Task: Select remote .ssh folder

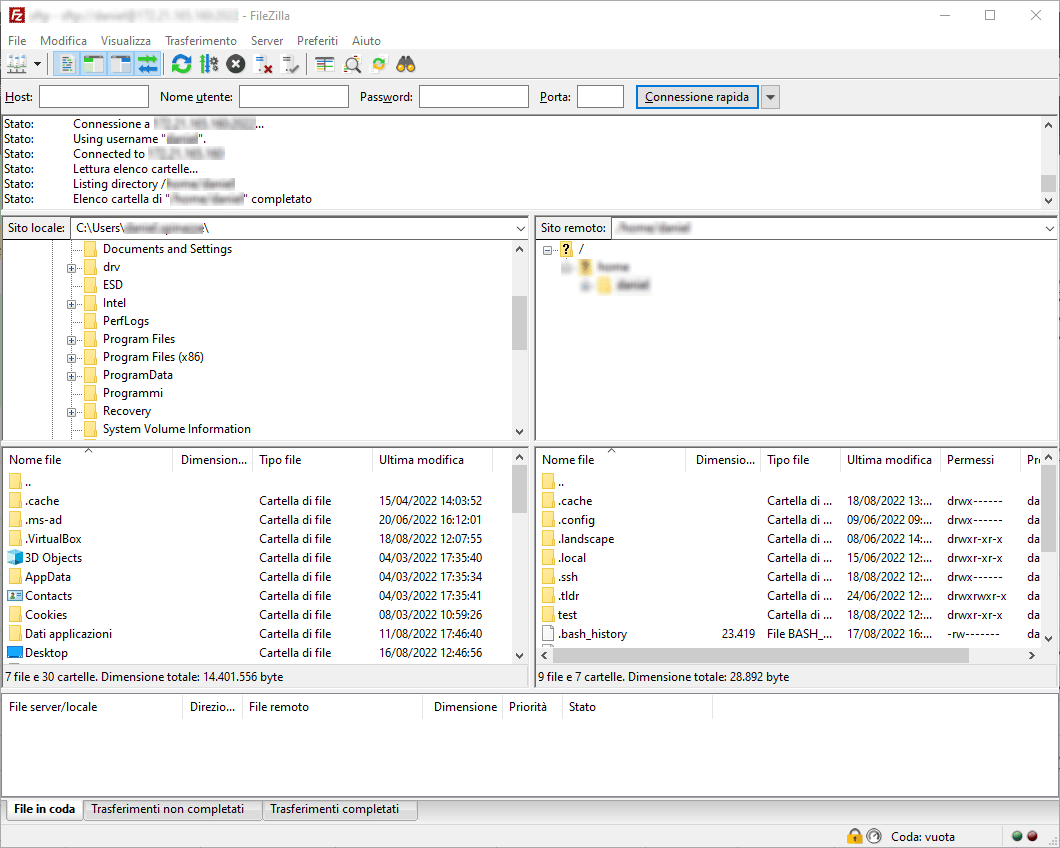Action: [x=568, y=577]
